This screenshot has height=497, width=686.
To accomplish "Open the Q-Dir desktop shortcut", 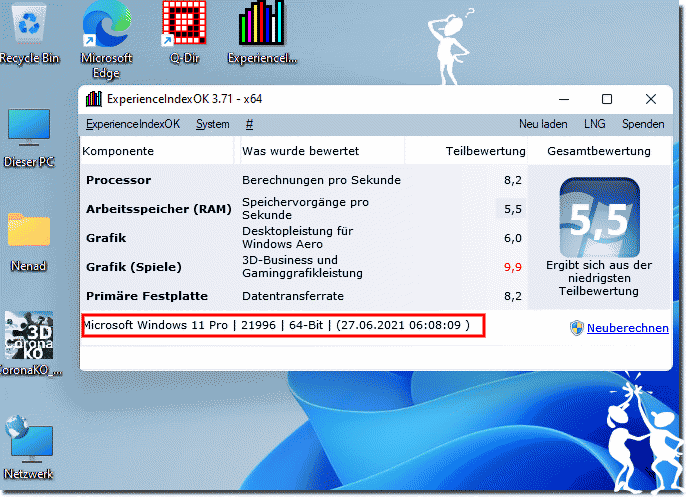I will pyautogui.click(x=184, y=33).
